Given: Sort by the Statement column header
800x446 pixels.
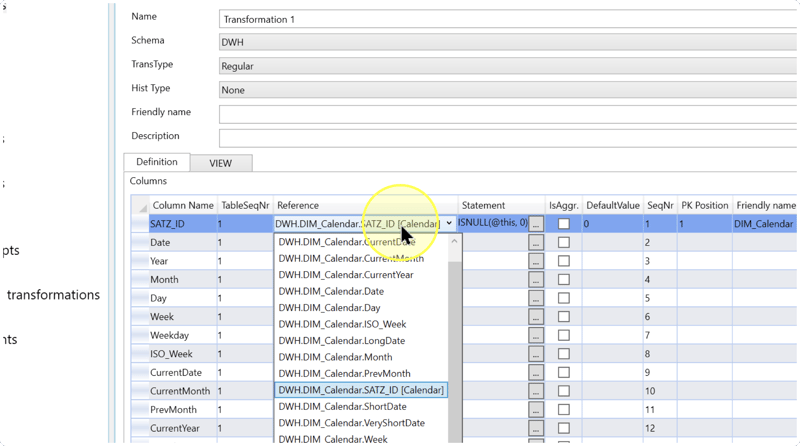Looking at the screenshot, I should click(502, 205).
